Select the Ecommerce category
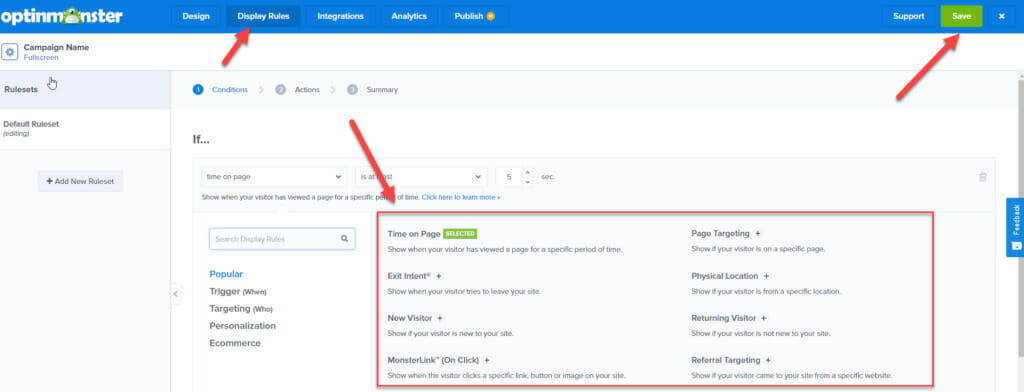 [234, 343]
